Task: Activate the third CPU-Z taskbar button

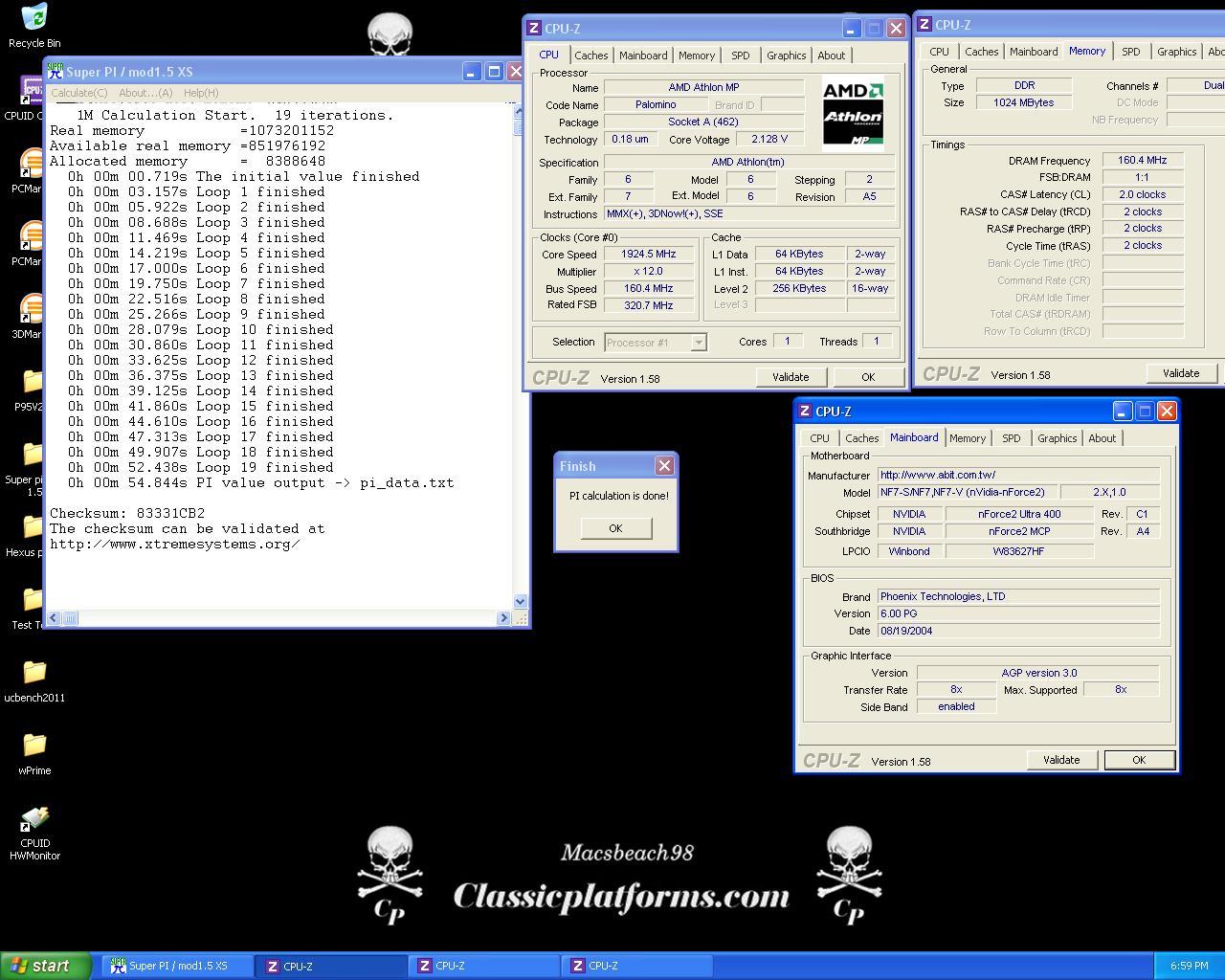Action: coord(636,966)
